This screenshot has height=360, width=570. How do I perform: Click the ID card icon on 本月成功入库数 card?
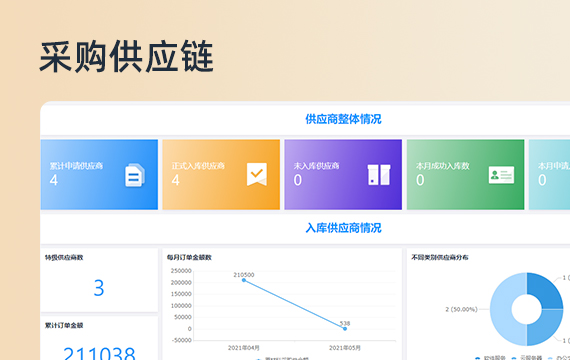pos(501,175)
